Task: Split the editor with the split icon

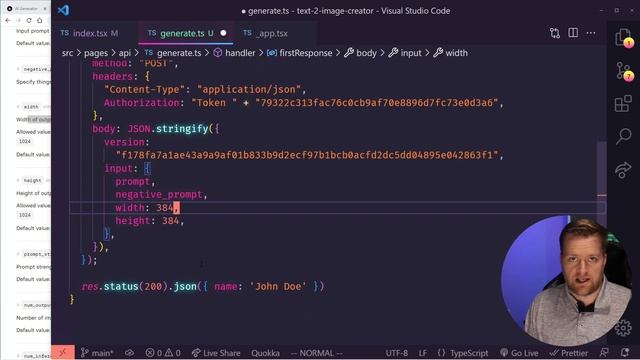Action: (573, 33)
